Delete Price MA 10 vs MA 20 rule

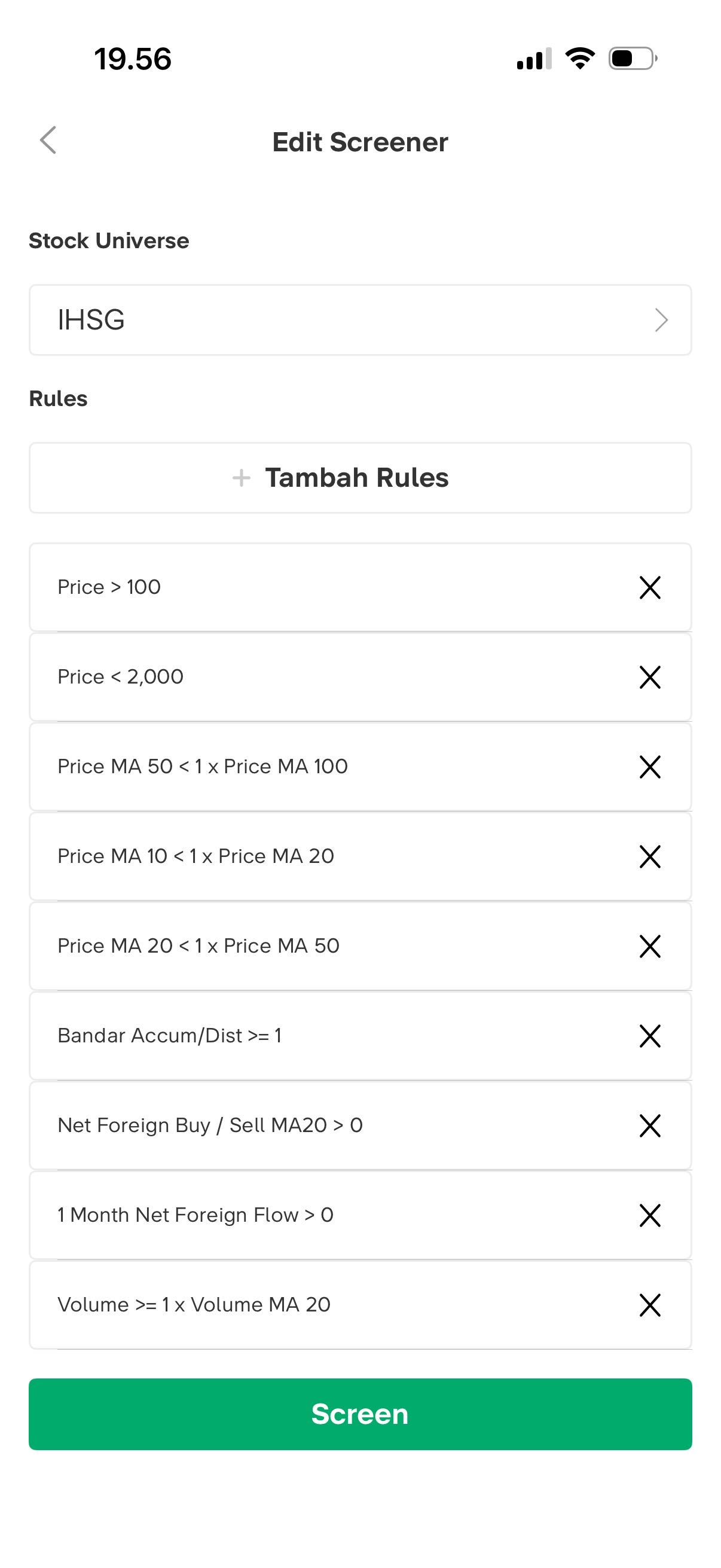650,856
